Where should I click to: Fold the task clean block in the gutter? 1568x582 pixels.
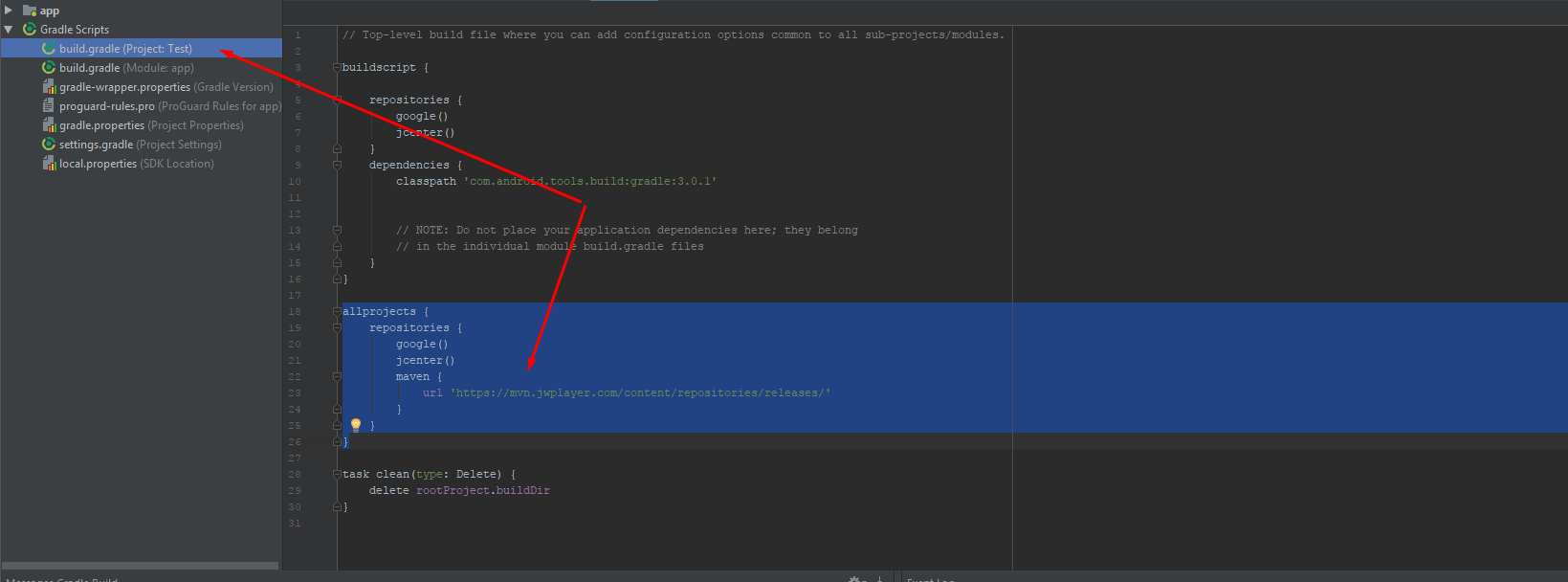tap(337, 474)
